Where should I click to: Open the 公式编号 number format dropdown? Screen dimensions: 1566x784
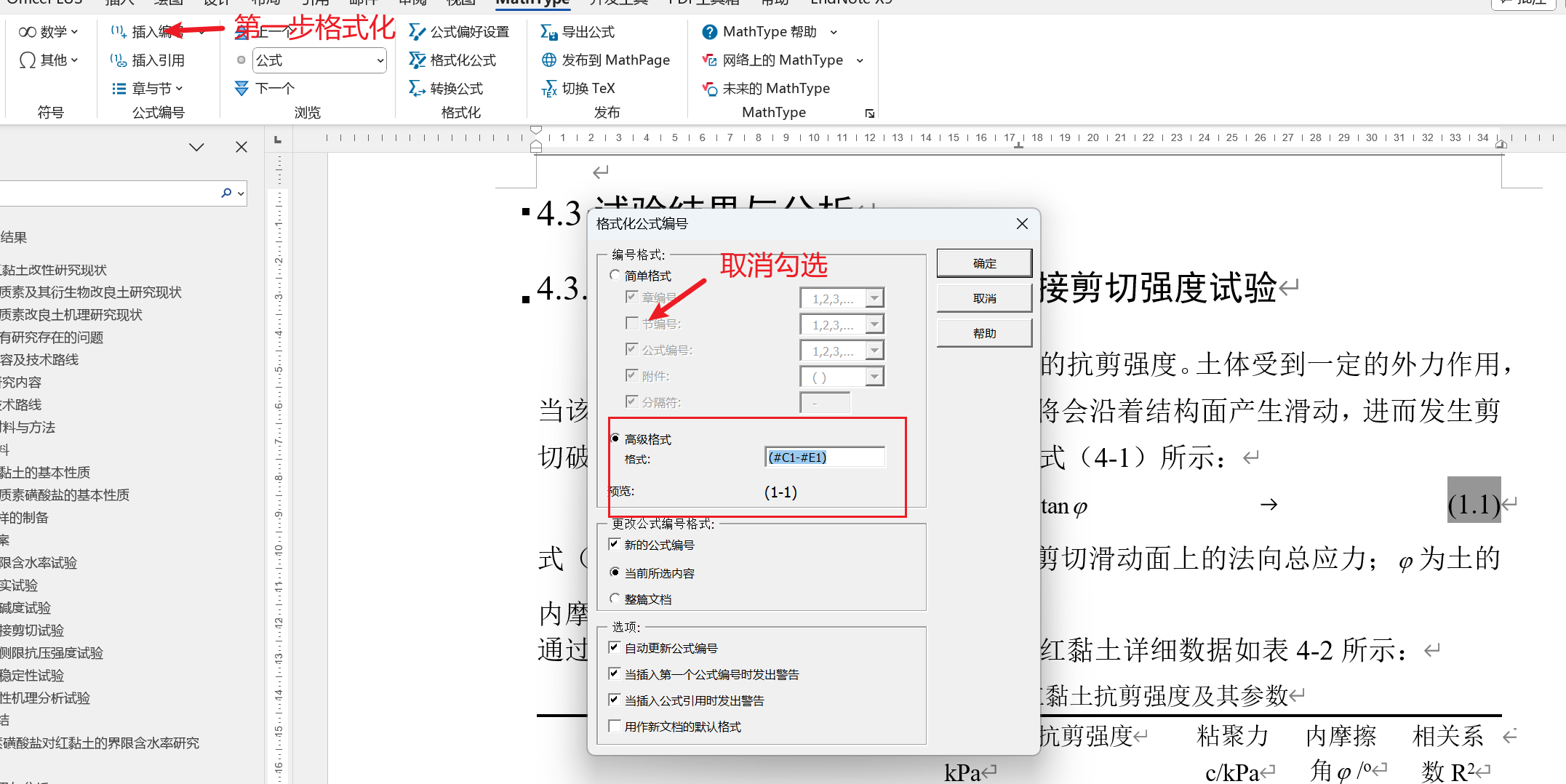coord(874,351)
